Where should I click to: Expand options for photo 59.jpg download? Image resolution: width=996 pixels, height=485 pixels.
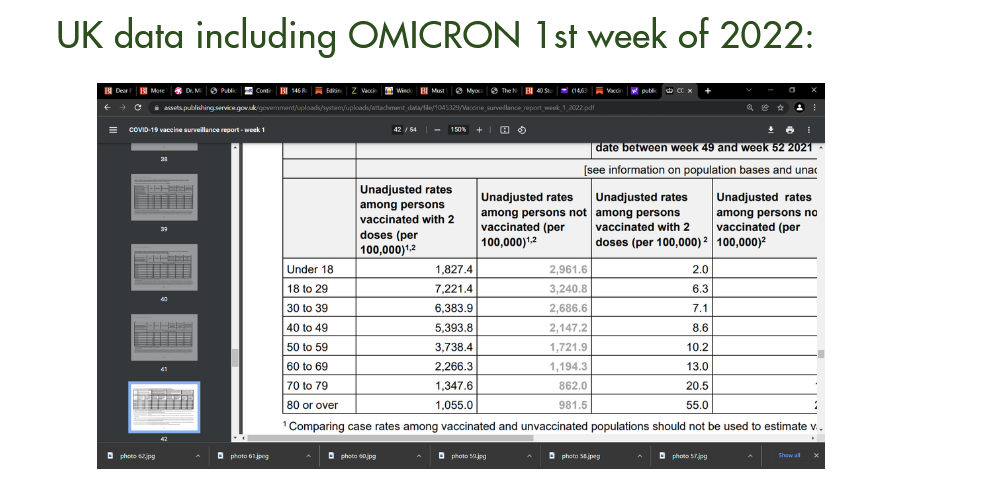click(x=529, y=456)
